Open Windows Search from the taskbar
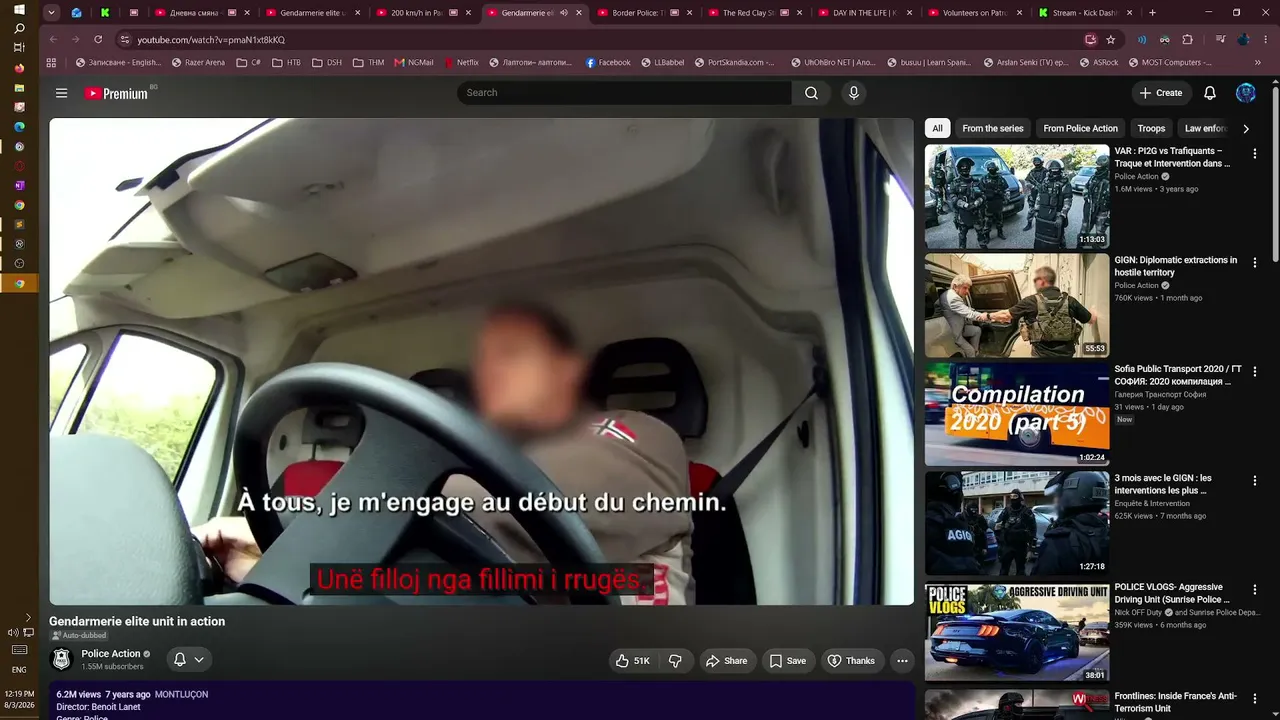1280x720 pixels. click(x=19, y=28)
